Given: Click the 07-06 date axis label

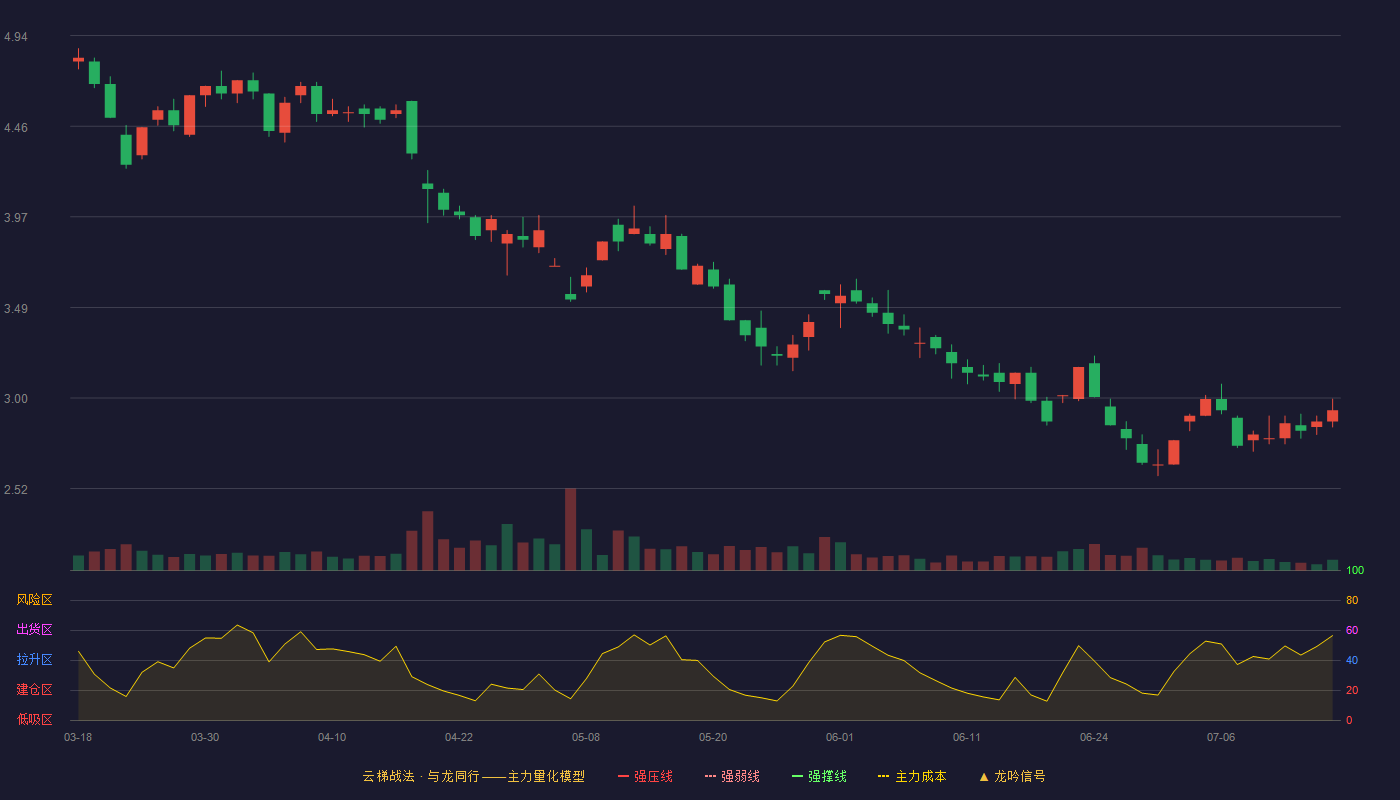Looking at the screenshot, I should click(x=1221, y=737).
